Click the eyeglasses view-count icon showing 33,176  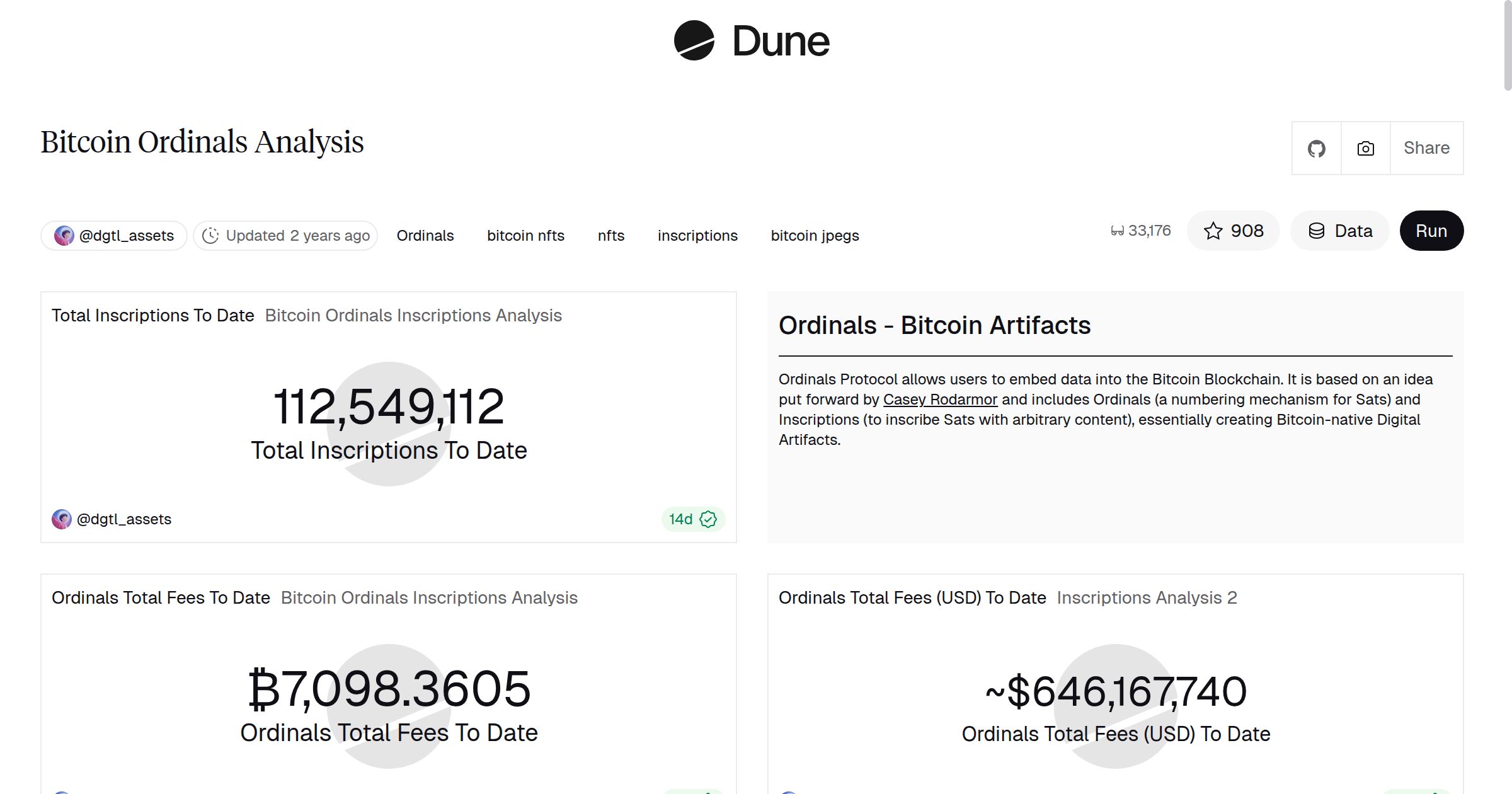click(x=1118, y=230)
